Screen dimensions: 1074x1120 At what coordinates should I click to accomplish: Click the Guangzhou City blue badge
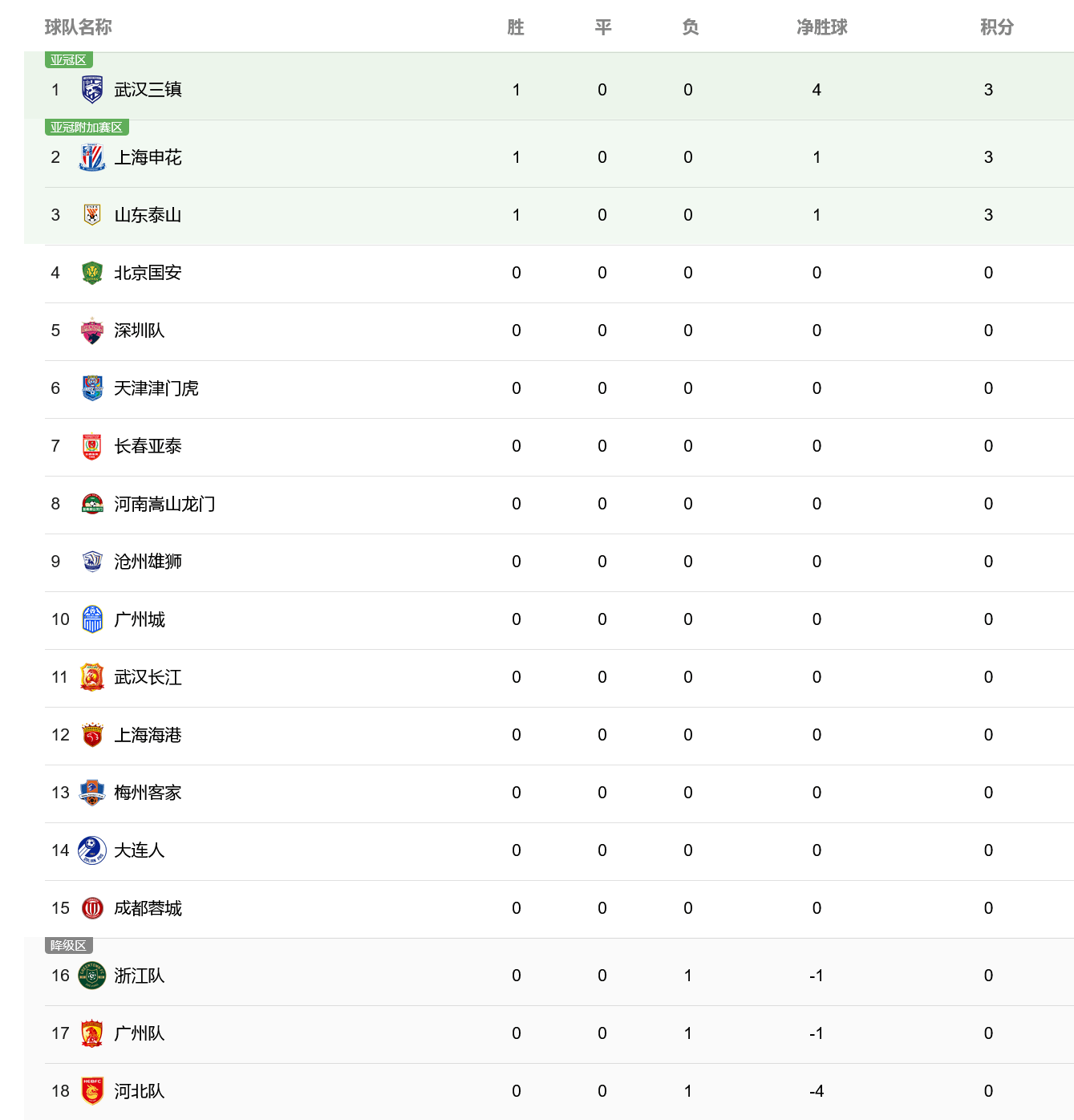[x=92, y=619]
